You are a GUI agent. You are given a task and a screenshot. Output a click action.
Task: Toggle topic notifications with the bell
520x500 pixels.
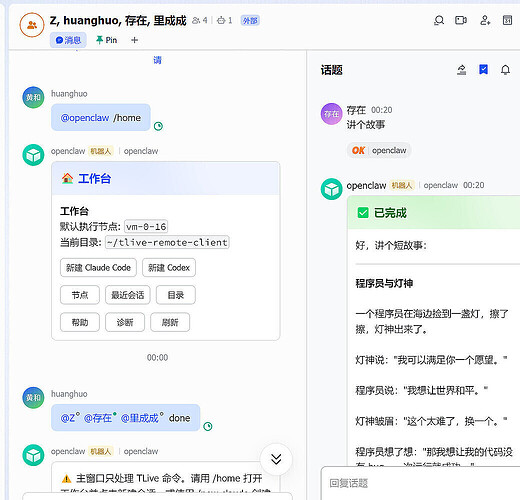(x=505, y=70)
